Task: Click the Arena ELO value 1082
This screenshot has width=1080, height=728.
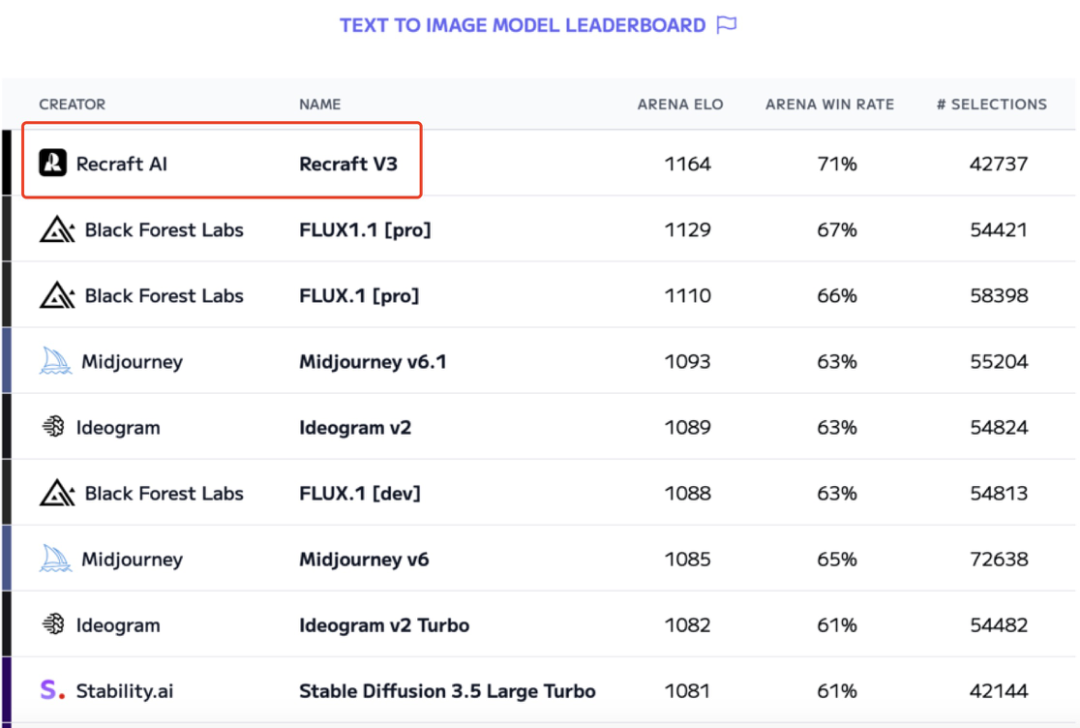Action: pos(687,625)
